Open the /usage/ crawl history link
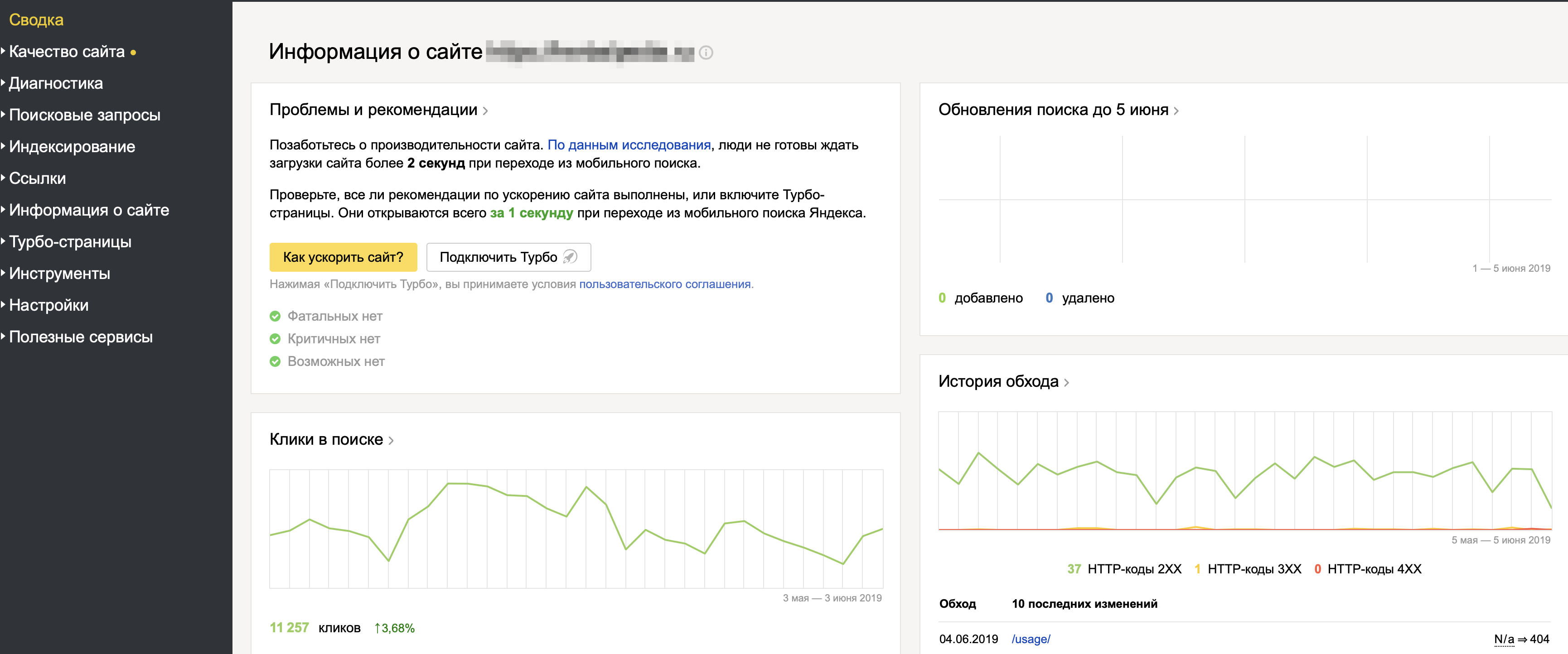The width and height of the screenshot is (1568, 654). (1031, 639)
